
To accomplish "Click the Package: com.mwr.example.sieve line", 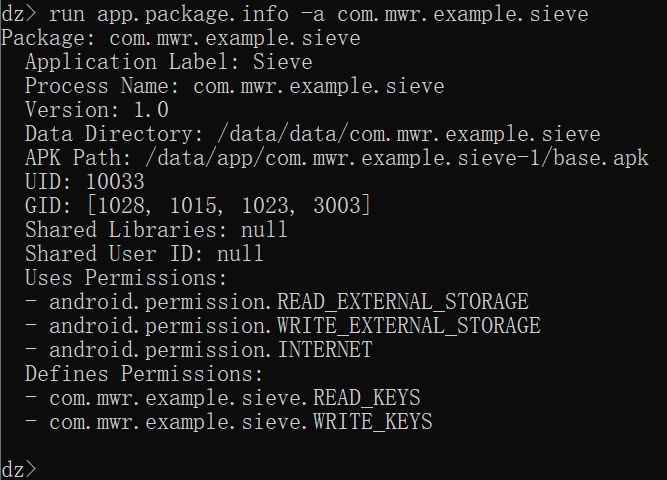I will click(181, 38).
